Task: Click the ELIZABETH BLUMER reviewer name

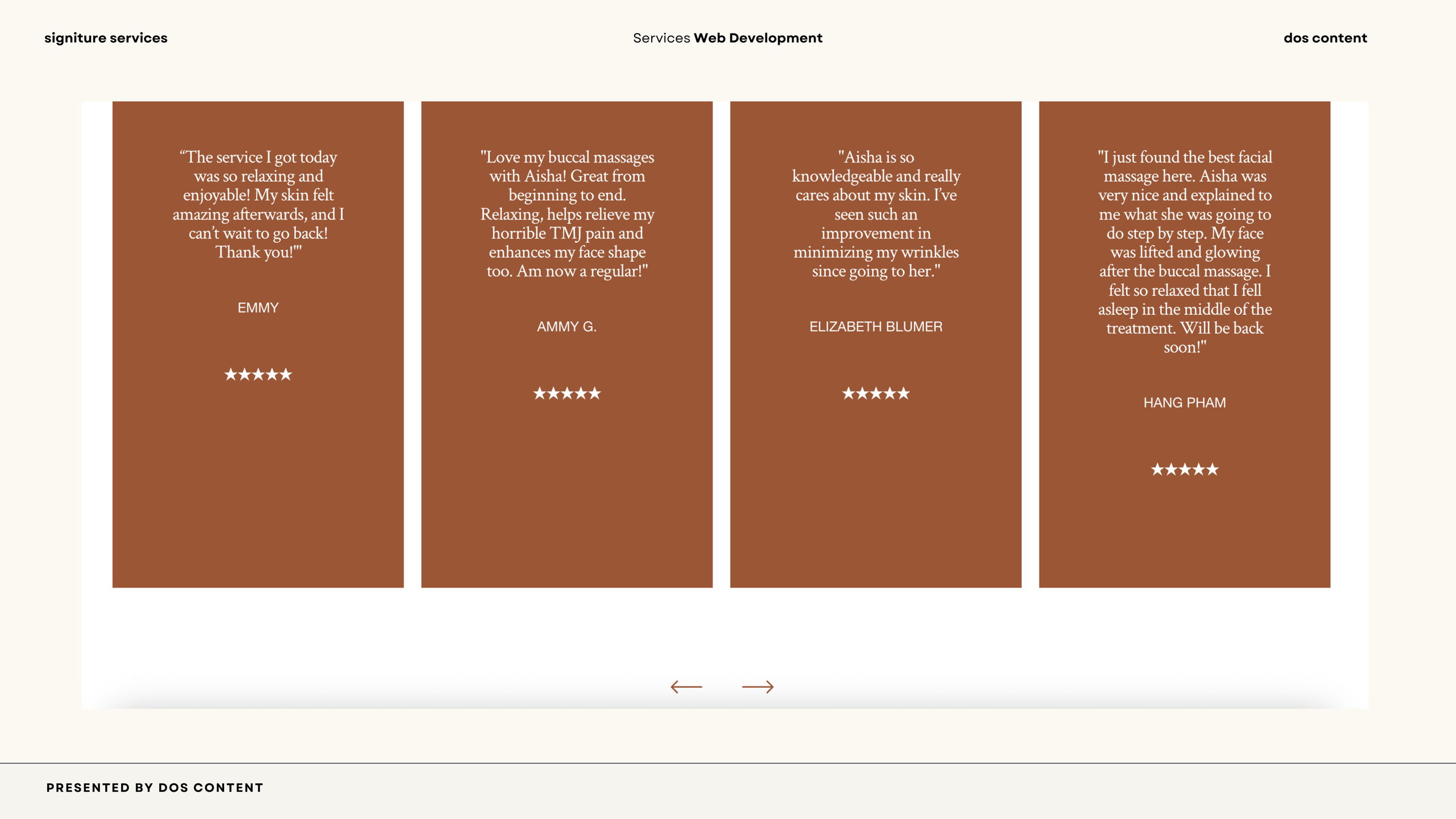Action: (x=875, y=326)
